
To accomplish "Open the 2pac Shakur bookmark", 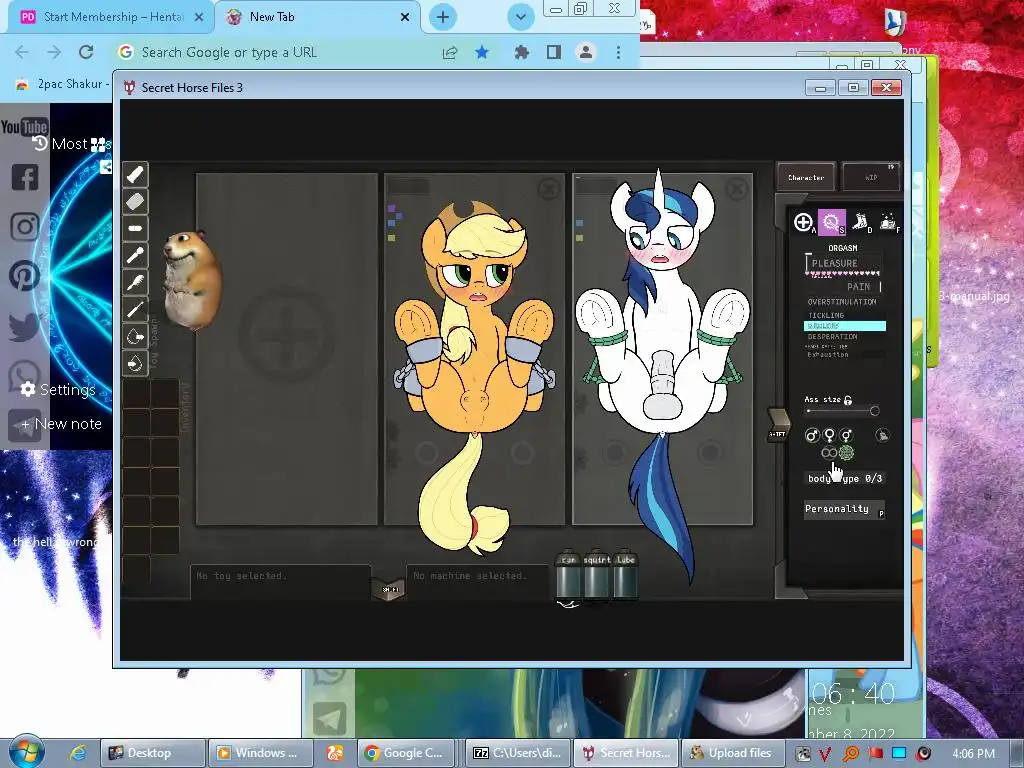I will [62, 84].
